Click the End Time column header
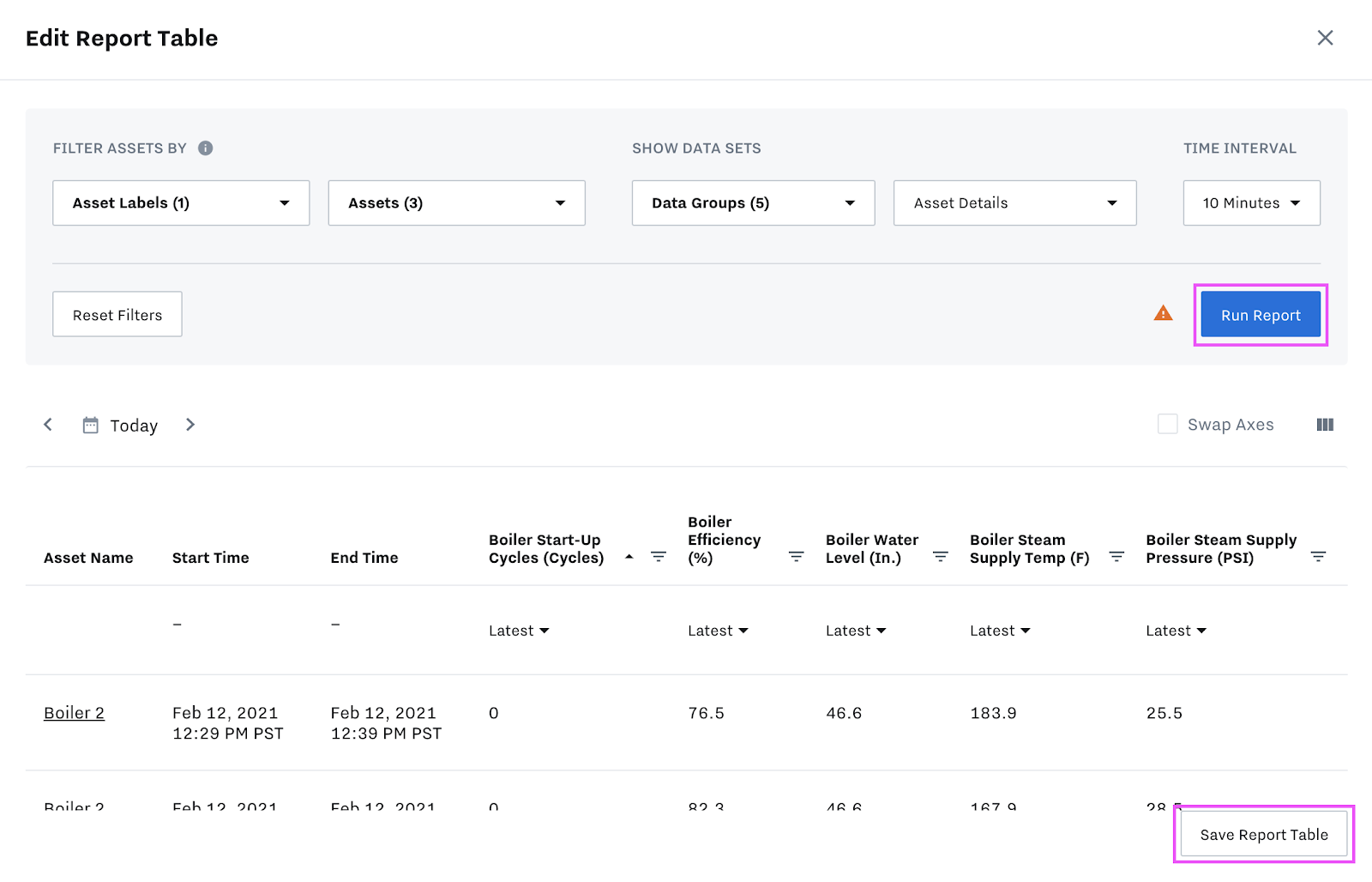Viewport: 1372px width, 882px height. [364, 558]
